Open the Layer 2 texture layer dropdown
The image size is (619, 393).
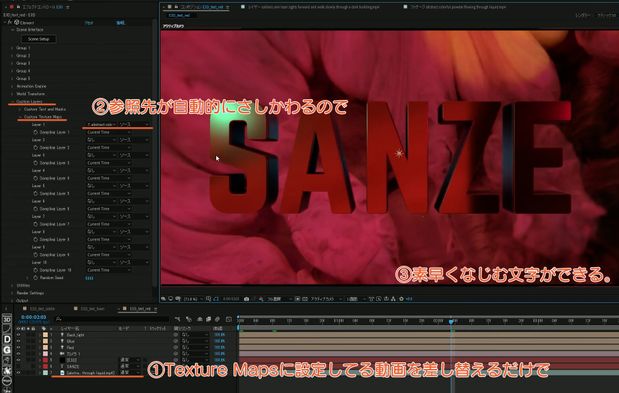pos(101,140)
